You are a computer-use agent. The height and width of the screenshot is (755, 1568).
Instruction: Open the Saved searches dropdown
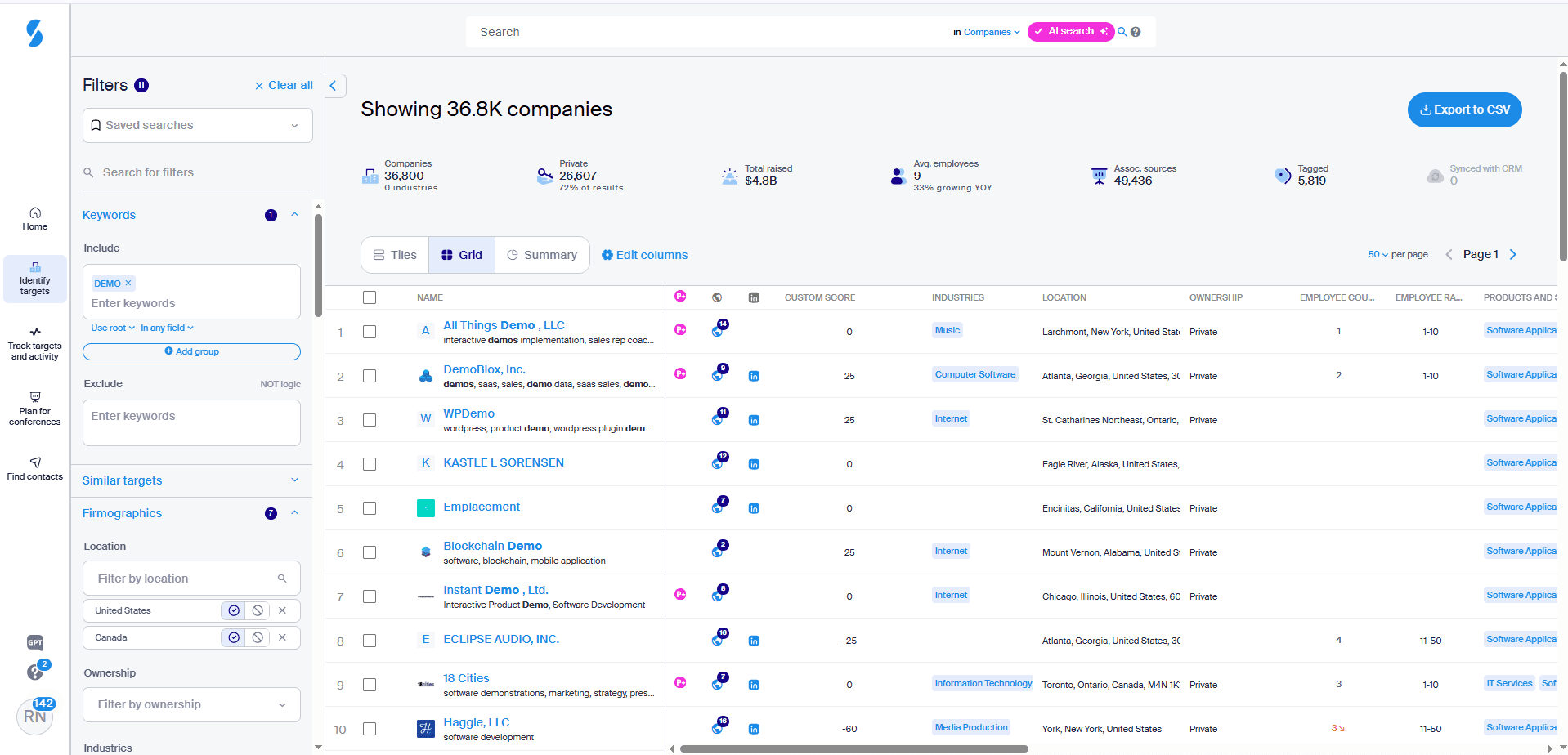tap(197, 125)
